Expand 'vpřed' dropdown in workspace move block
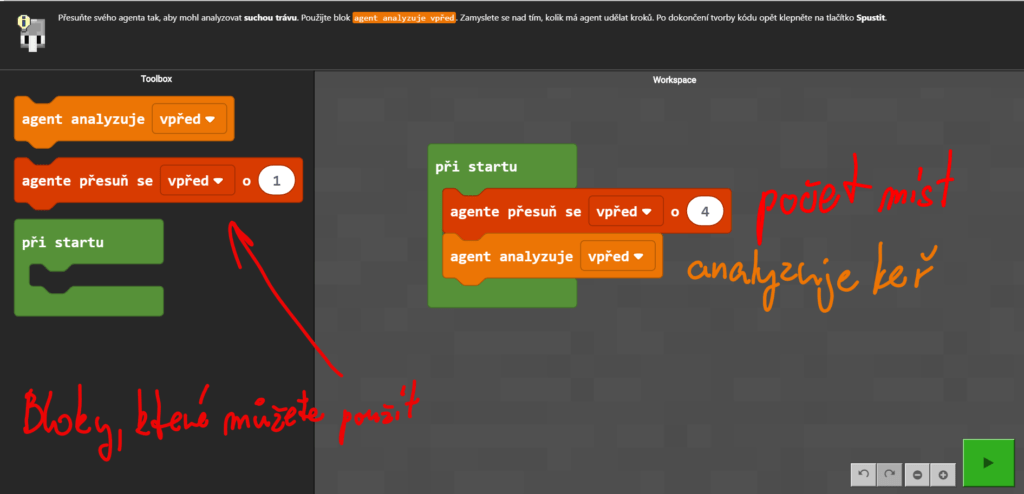 626,212
